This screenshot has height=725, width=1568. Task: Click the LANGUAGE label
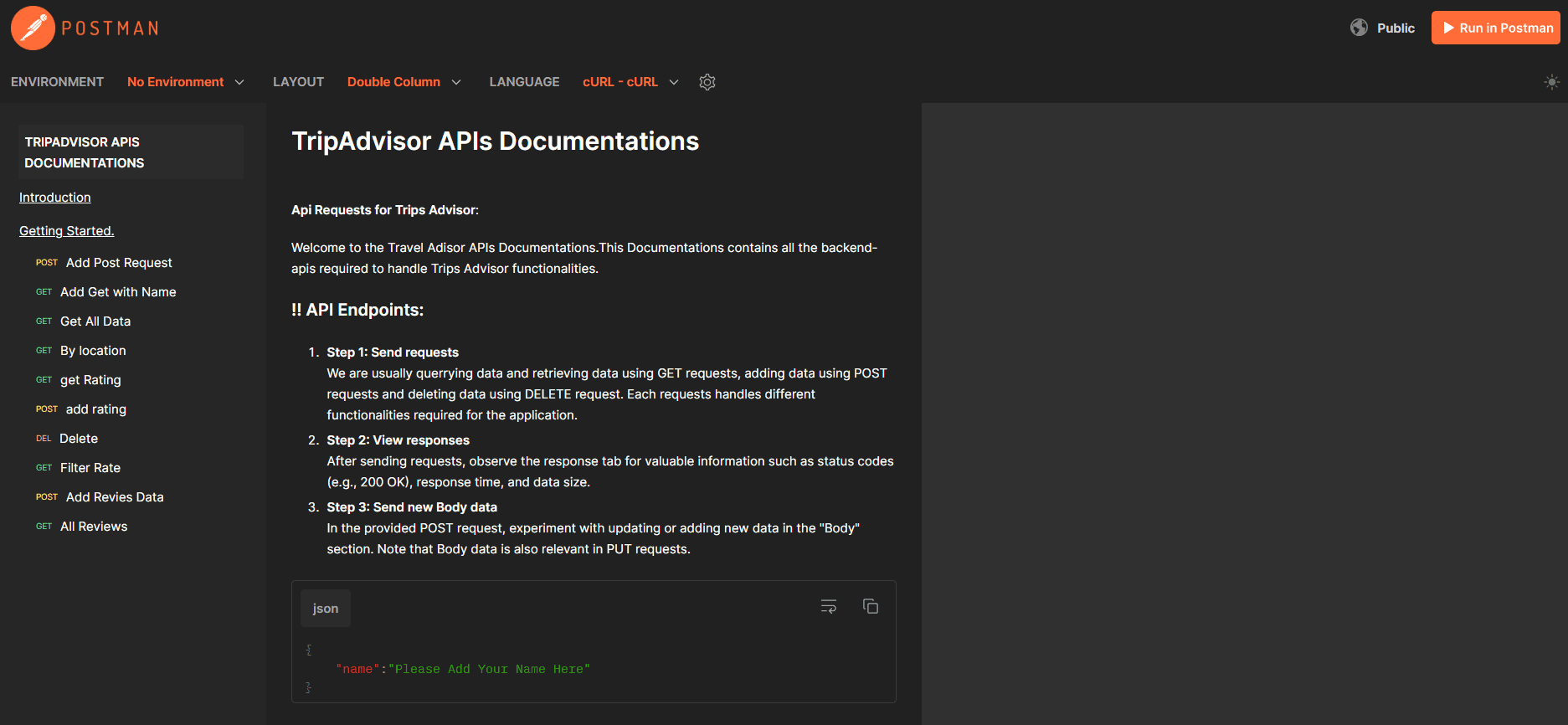pyautogui.click(x=524, y=82)
